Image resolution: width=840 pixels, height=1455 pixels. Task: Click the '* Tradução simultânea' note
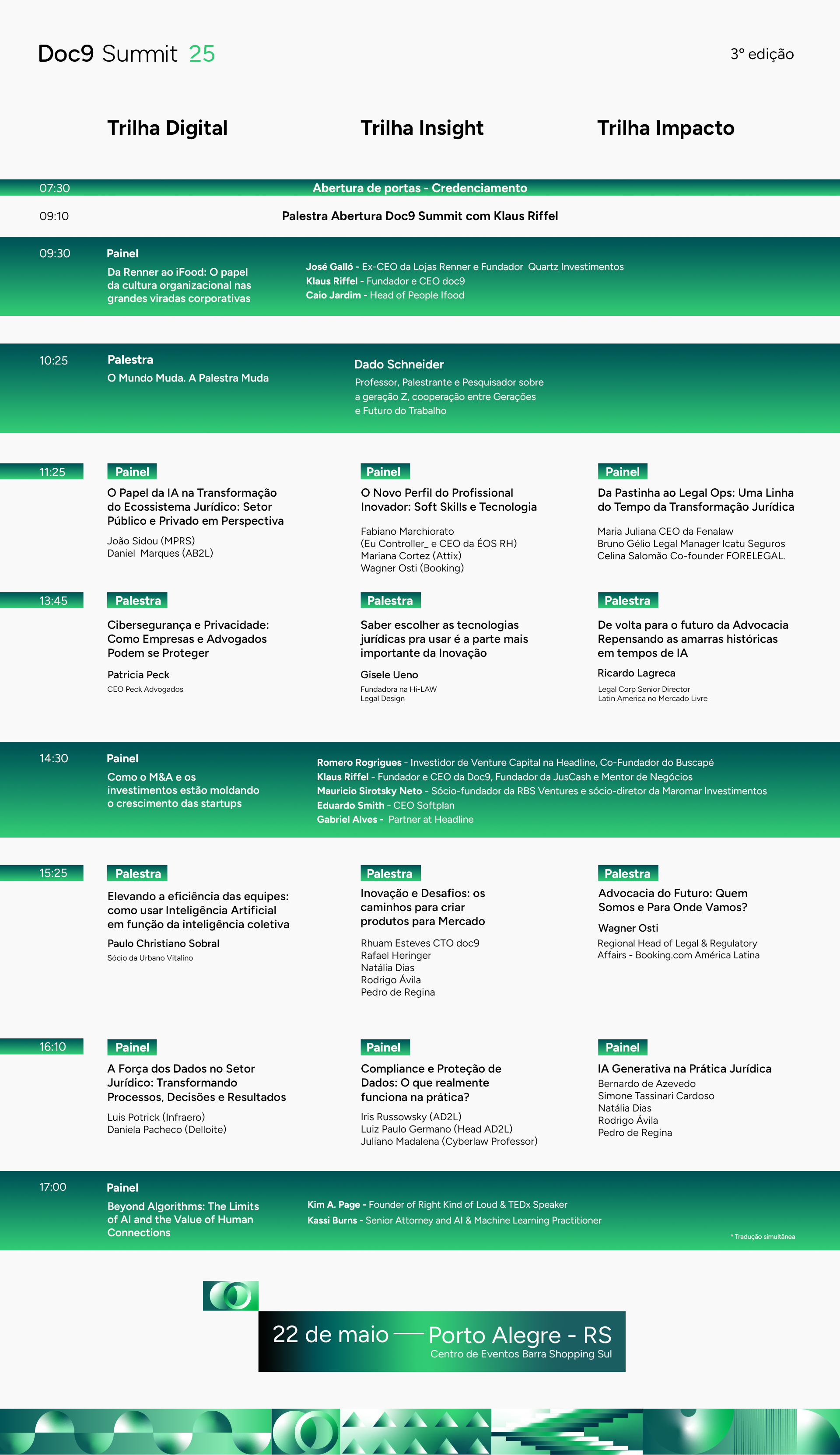(763, 1236)
